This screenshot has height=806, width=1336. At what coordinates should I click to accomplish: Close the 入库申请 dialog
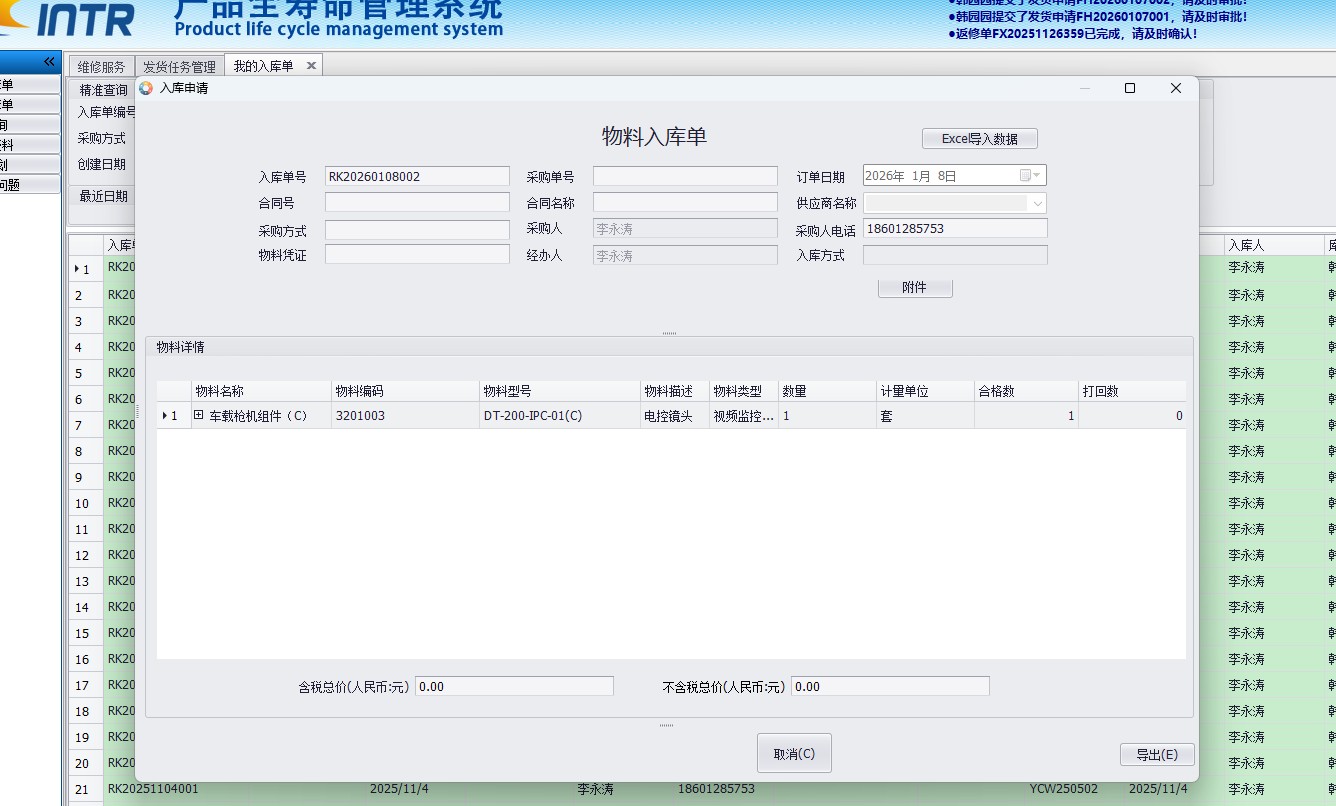(1176, 88)
